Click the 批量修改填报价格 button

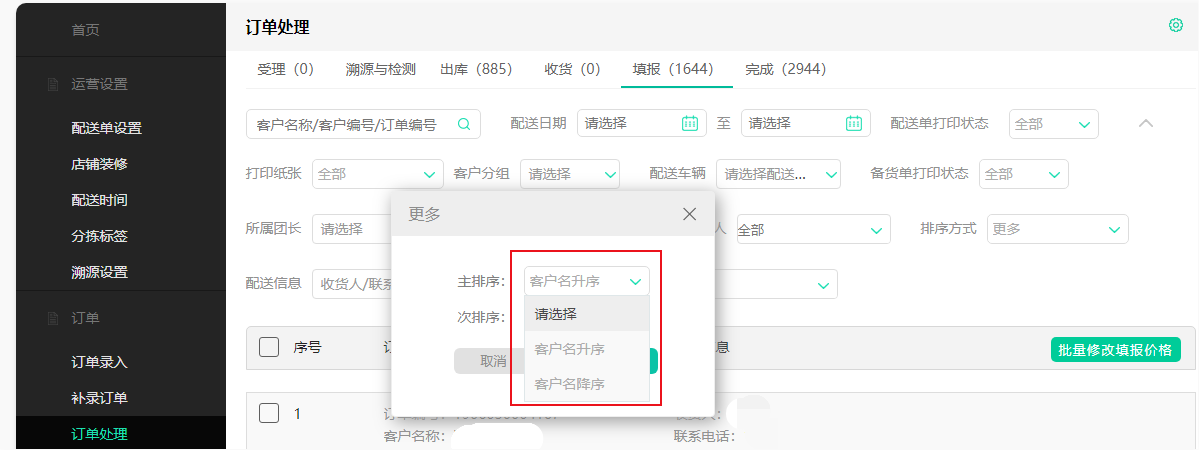click(x=1115, y=350)
